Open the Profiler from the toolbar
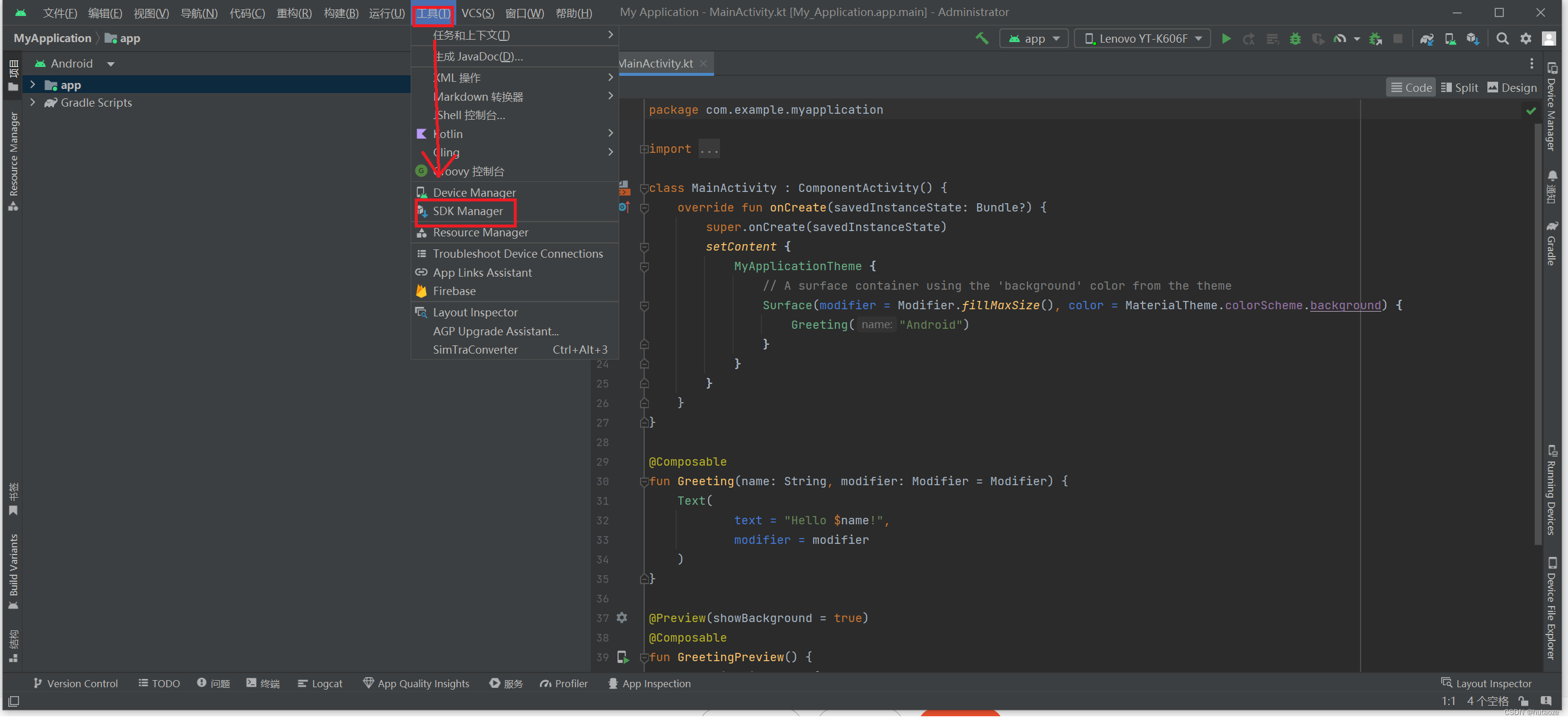The height and width of the screenshot is (721, 1568). 1339,39
